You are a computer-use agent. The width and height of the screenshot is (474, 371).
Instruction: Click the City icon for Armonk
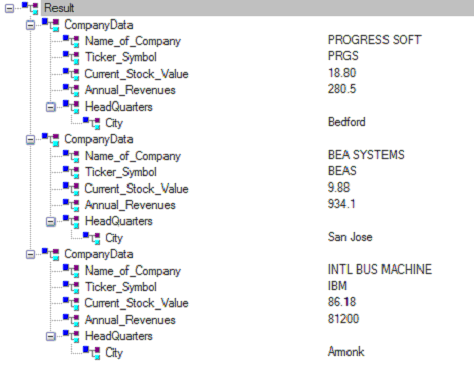click(92, 353)
